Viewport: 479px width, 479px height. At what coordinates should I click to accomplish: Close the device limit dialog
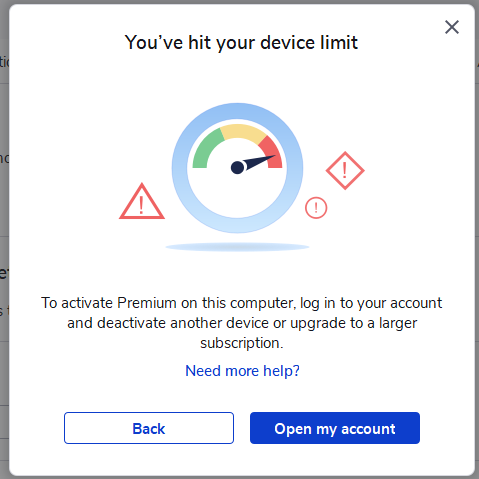coord(452,27)
